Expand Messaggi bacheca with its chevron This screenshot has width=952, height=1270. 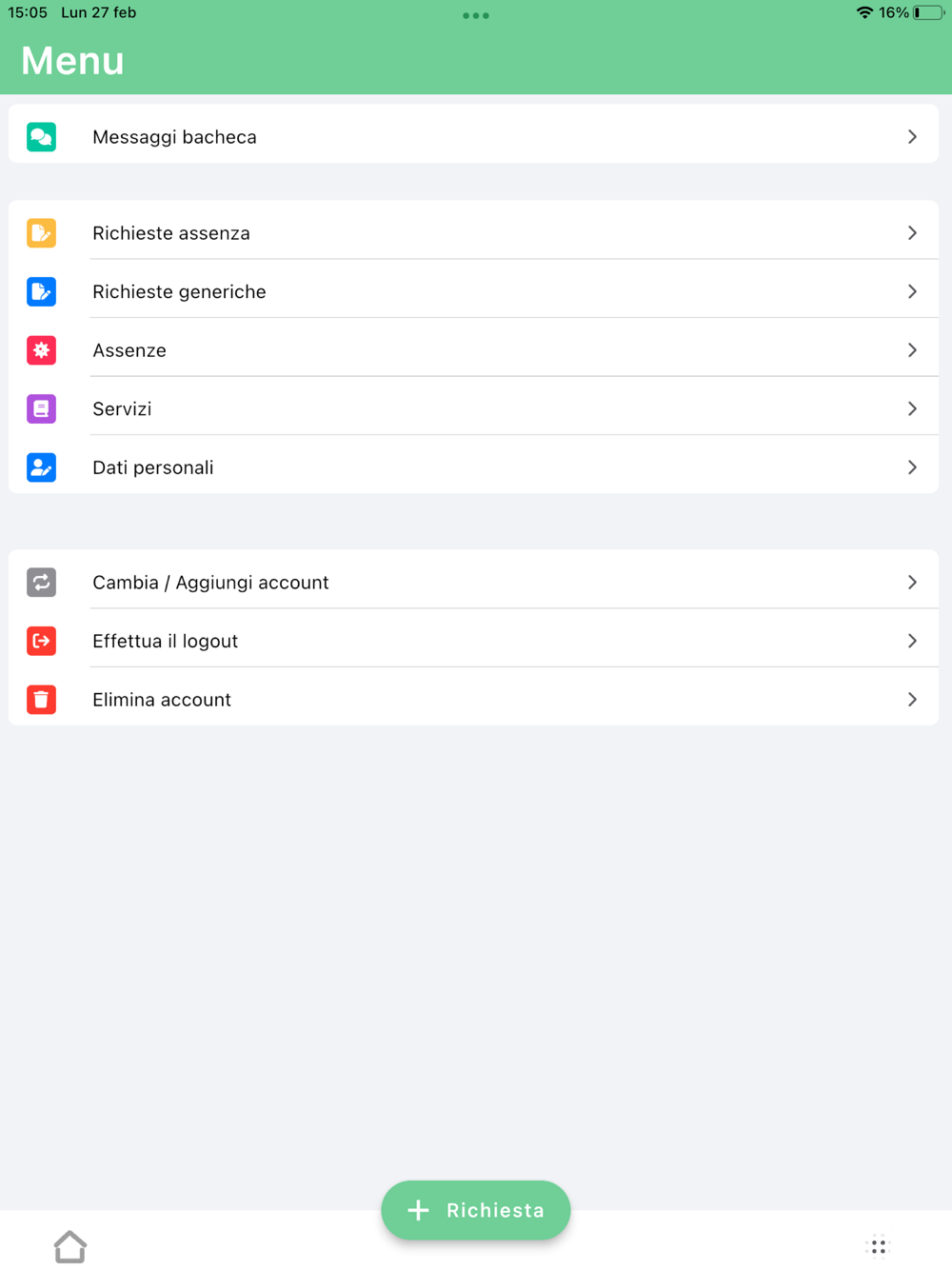click(912, 137)
